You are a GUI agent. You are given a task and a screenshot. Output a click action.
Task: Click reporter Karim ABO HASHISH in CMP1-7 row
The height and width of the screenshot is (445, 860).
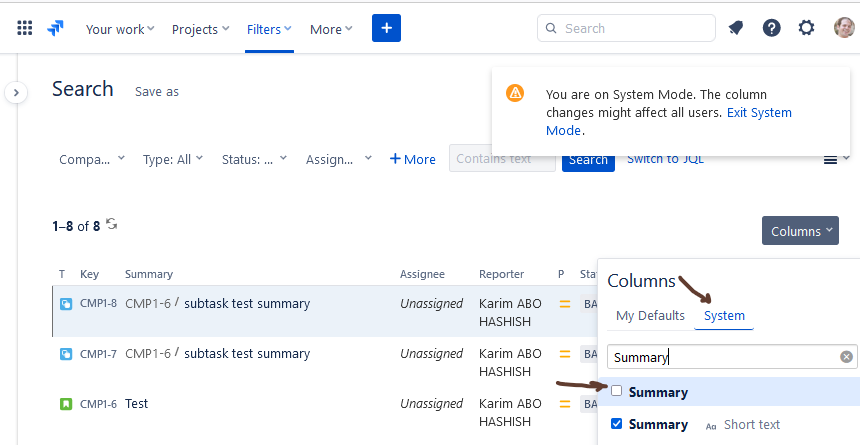(x=510, y=362)
